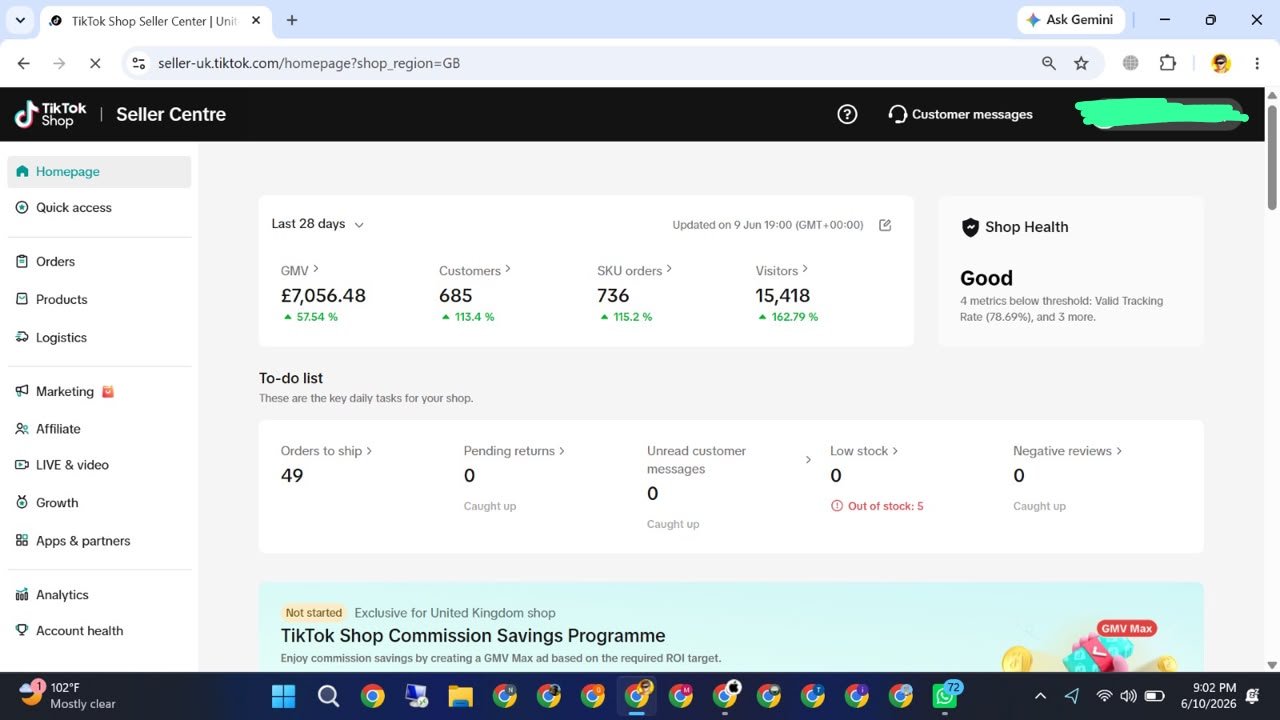This screenshot has height=720, width=1280.
Task: View GMV details link
Action: point(300,270)
